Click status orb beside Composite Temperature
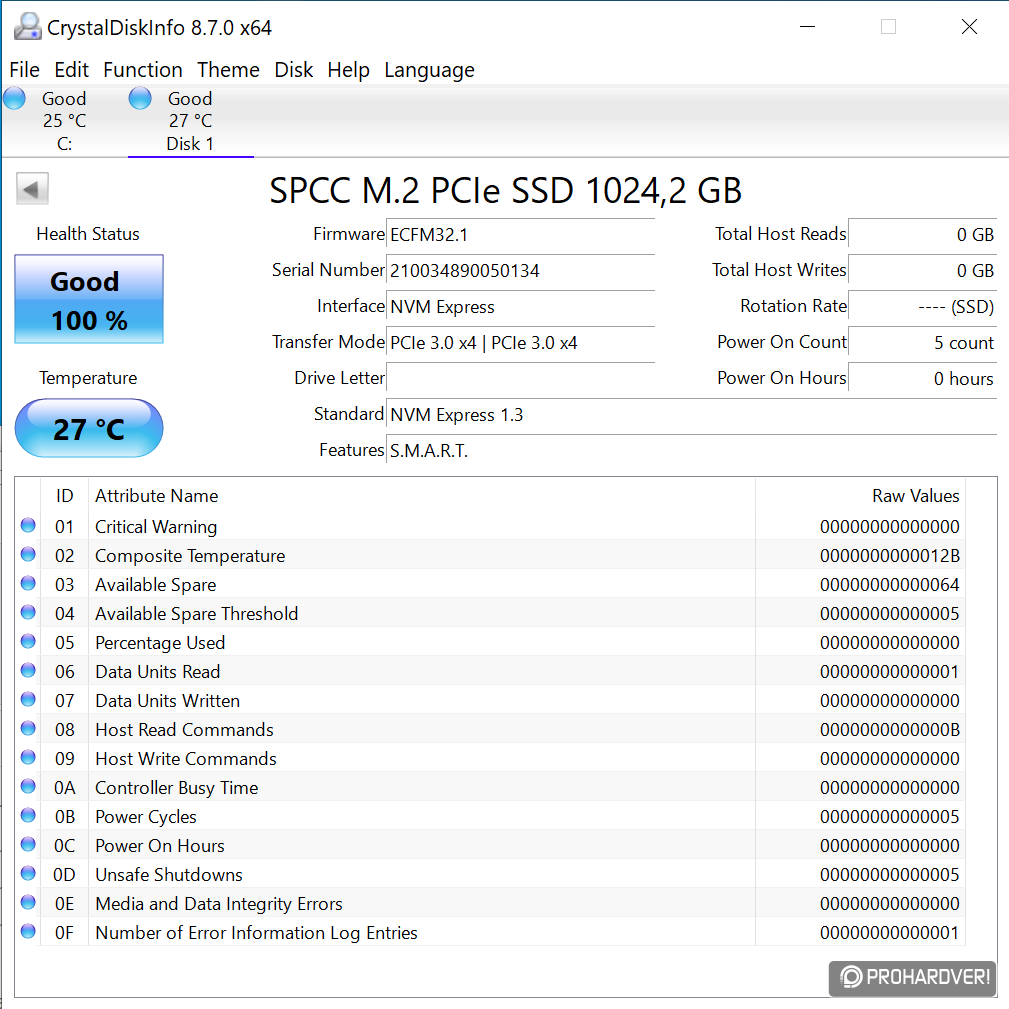Screen dimensions: 1009x1009 tap(28, 554)
